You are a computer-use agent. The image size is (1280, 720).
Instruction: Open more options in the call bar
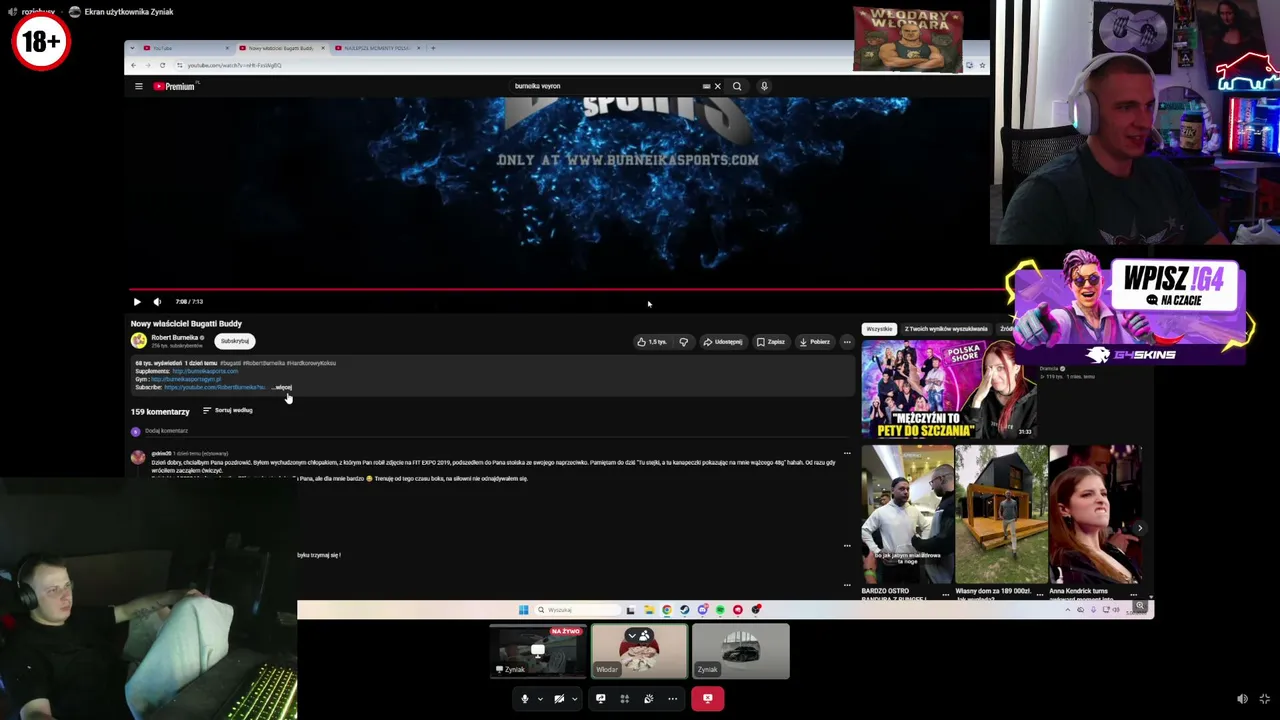(x=672, y=699)
